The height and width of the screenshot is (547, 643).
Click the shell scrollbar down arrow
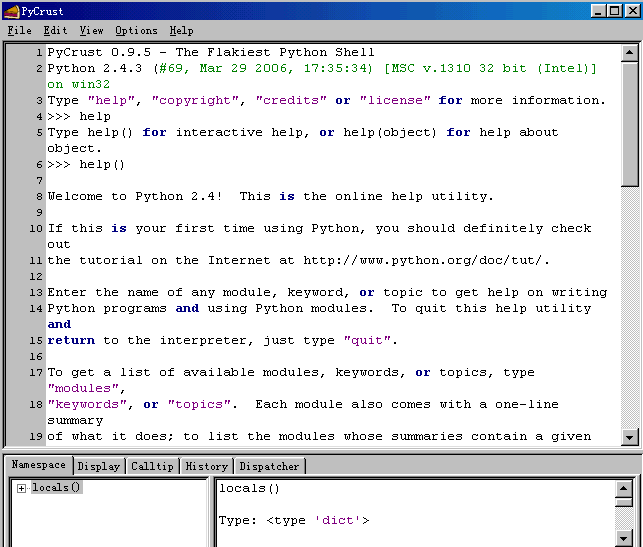coord(629,437)
